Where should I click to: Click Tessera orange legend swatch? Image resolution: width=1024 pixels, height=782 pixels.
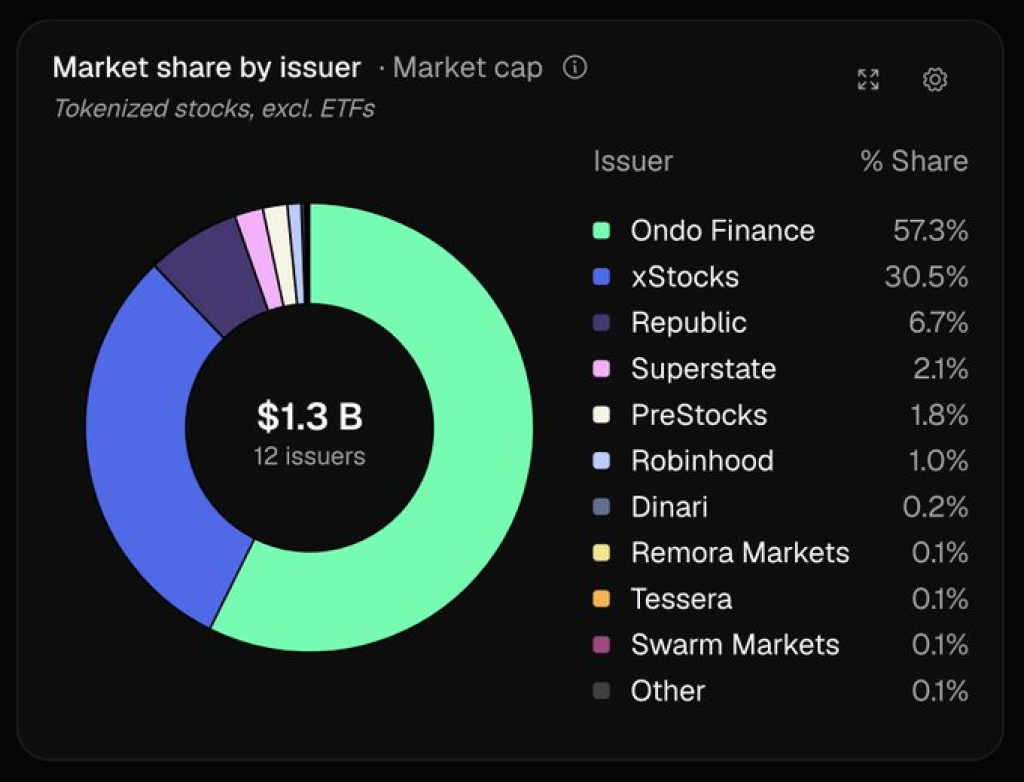point(601,599)
